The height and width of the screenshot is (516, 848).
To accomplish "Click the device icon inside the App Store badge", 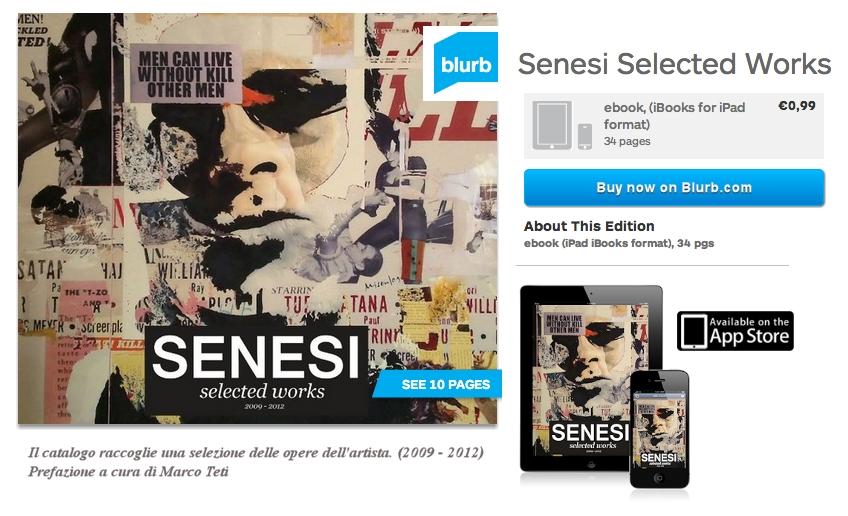I will (x=692, y=332).
